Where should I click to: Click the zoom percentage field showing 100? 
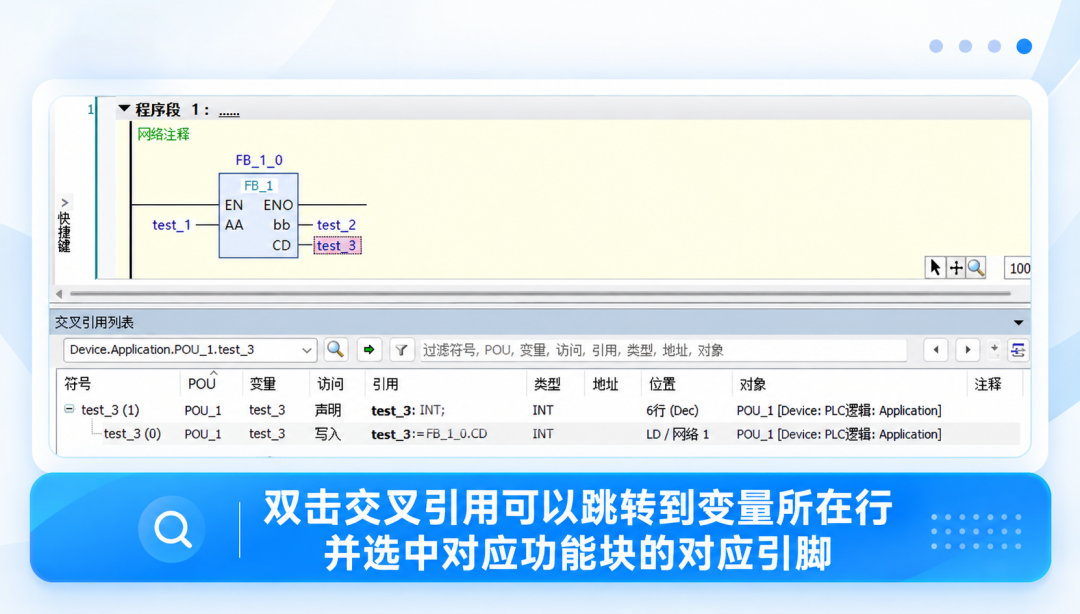point(1017,268)
